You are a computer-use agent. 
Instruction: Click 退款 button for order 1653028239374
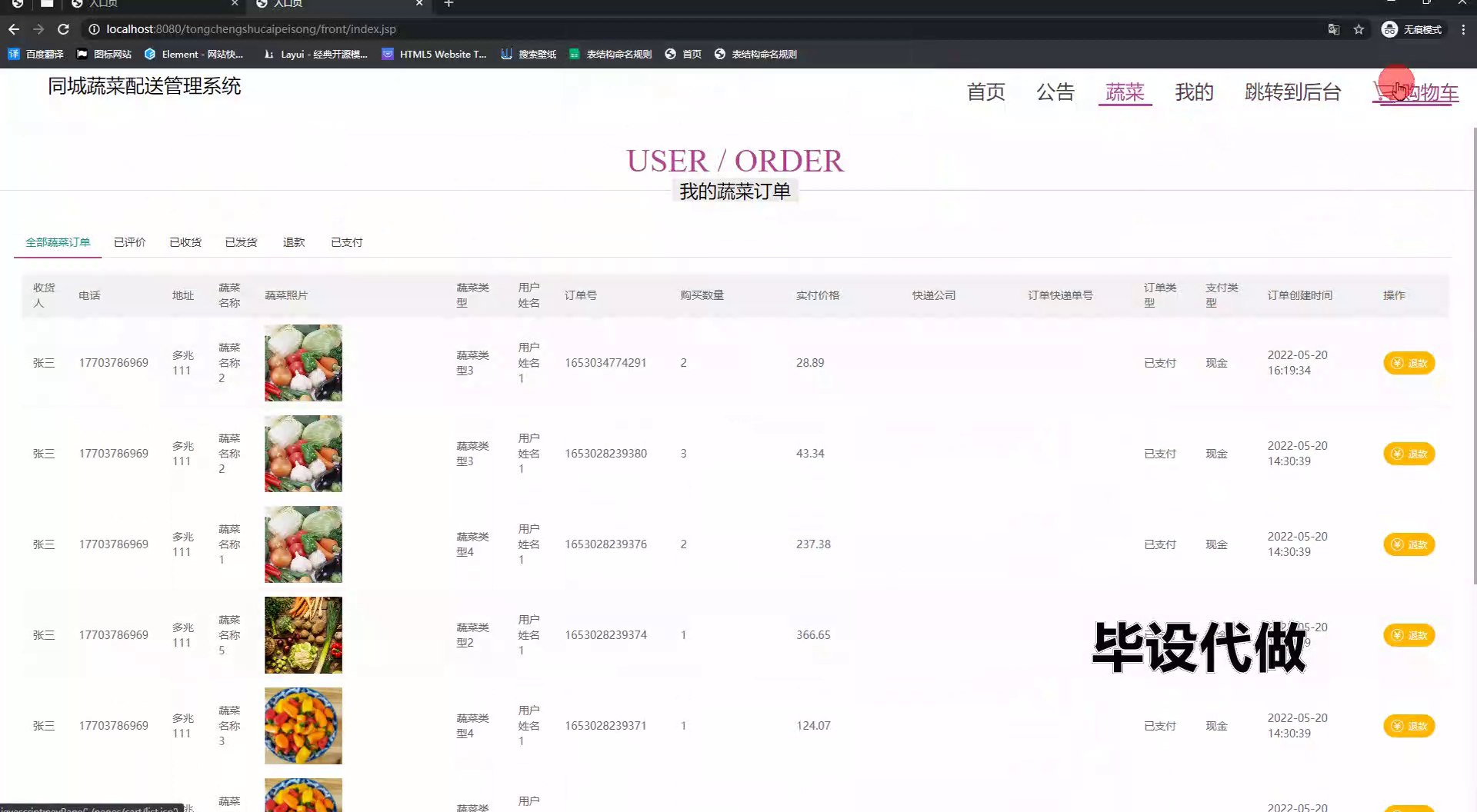[1409, 635]
